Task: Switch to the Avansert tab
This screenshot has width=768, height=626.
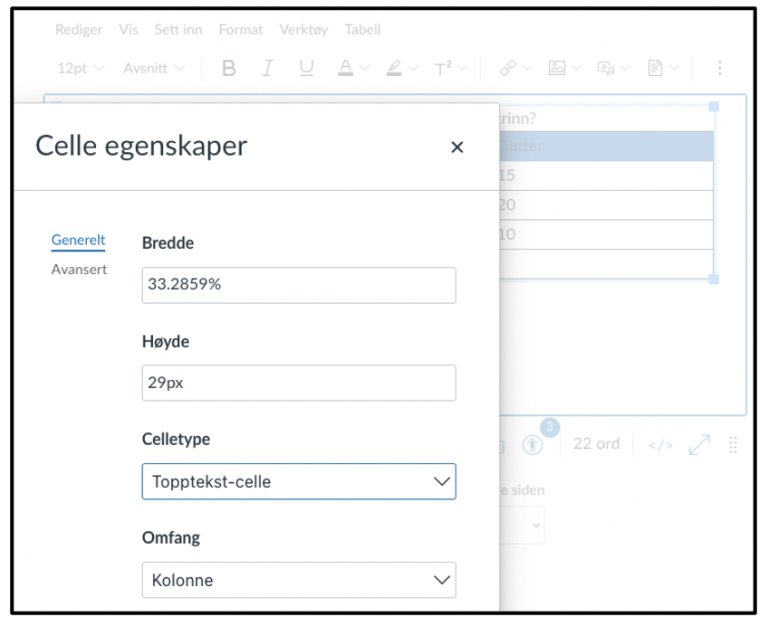Action: tap(79, 269)
